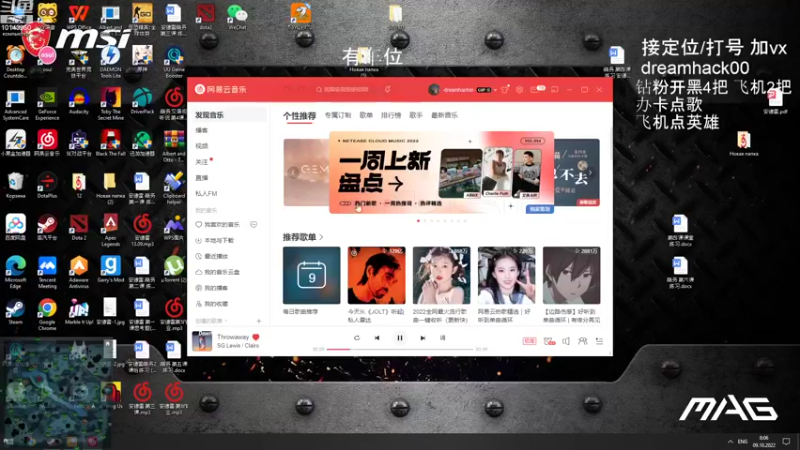Seek using the song progress bar

click(x=400, y=349)
